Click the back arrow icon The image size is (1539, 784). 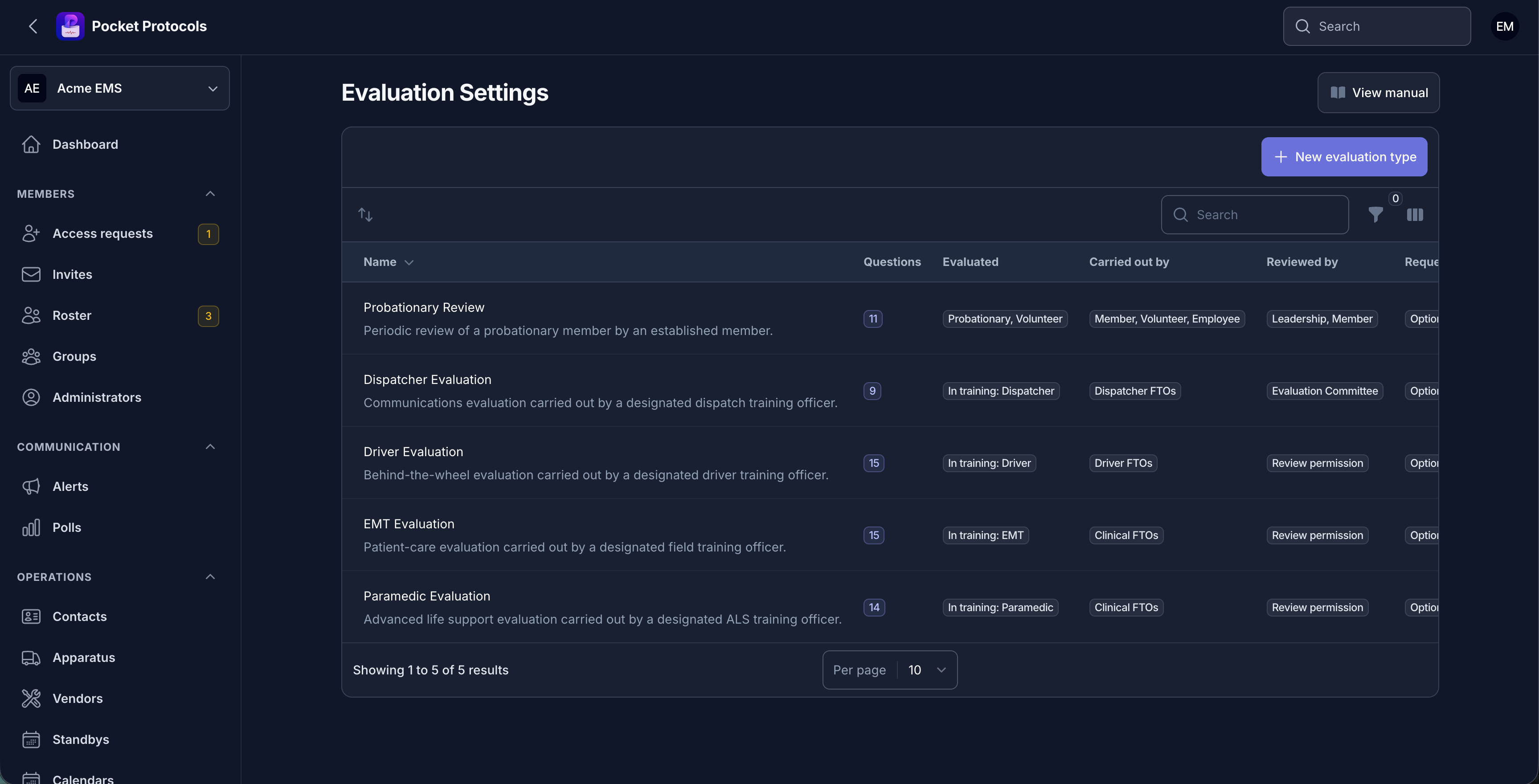pos(33,26)
